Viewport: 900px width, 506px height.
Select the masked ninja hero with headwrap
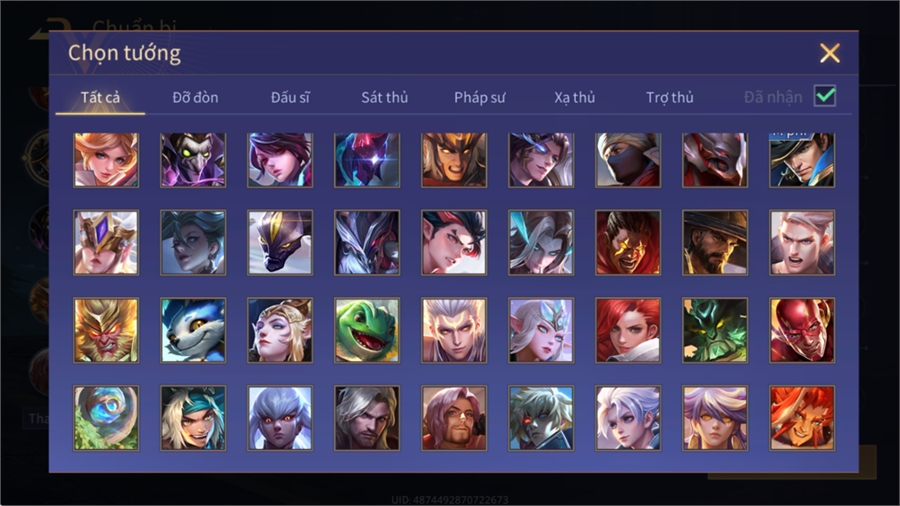click(628, 160)
